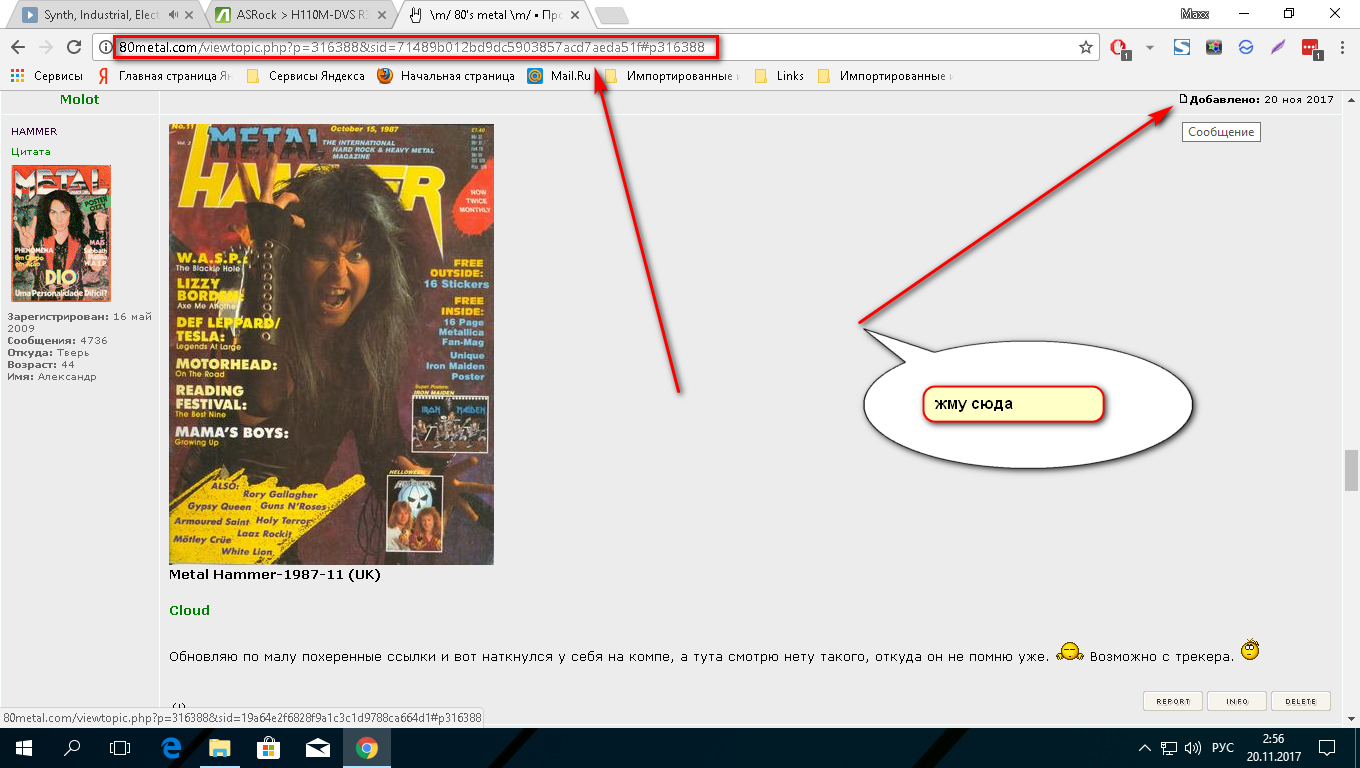Viewport: 1360px width, 768px height.
Task: Open the Импортированные folder left of Links
Action: [x=673, y=76]
